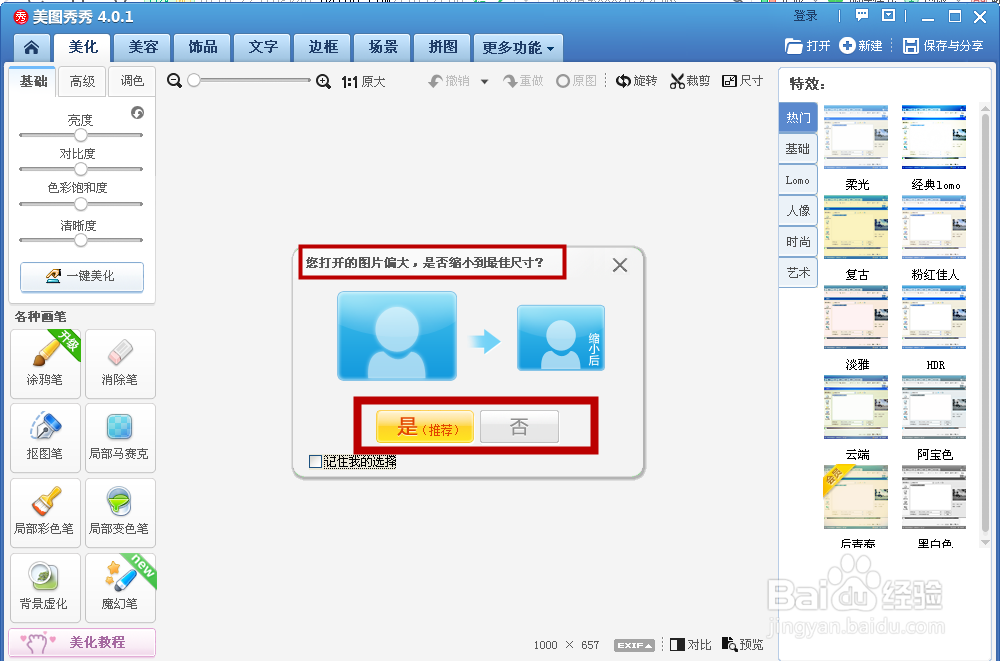Image resolution: width=1000 pixels, height=661 pixels.
Task: Click the zoom slider handle
Action: click(x=194, y=80)
